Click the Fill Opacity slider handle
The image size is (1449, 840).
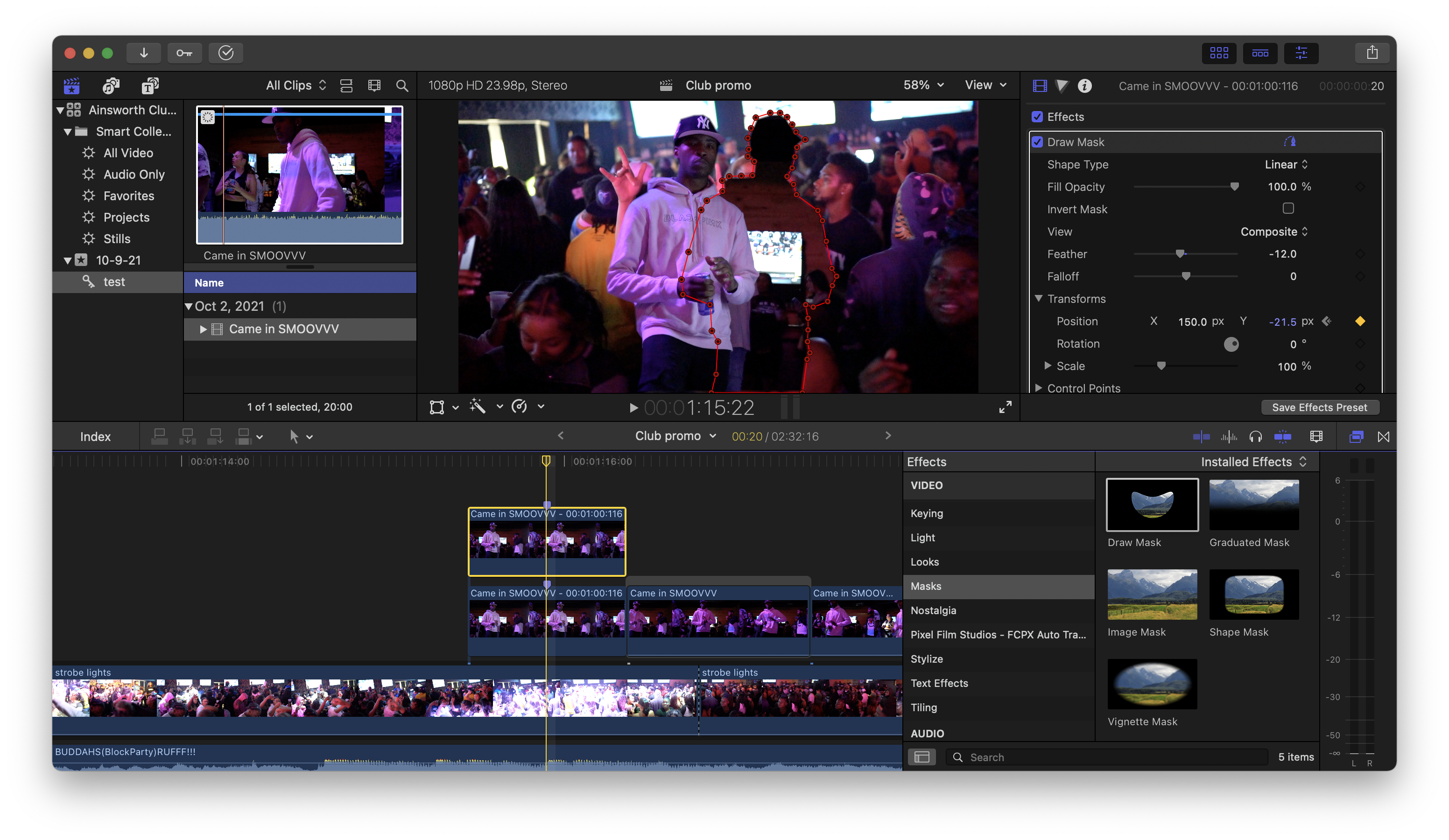[1234, 187]
